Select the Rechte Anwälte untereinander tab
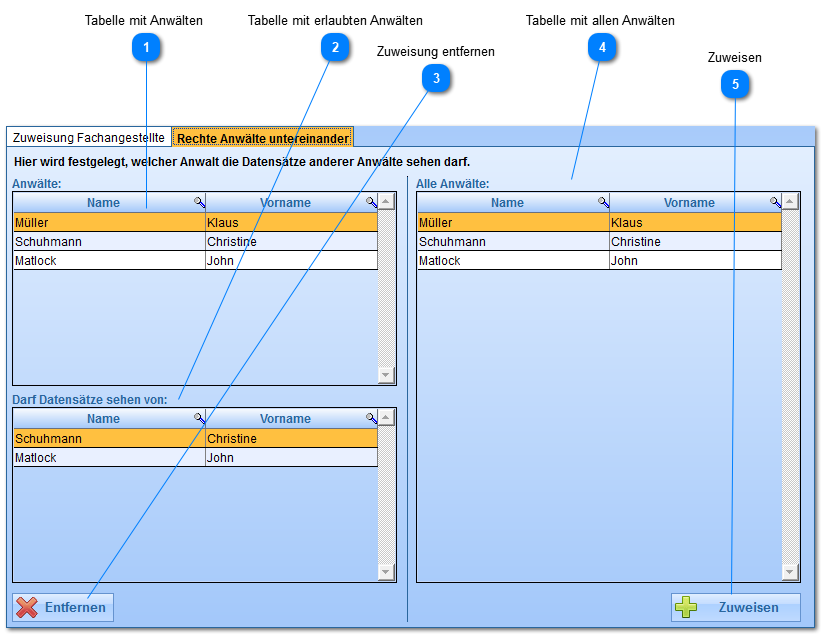 click(x=262, y=137)
